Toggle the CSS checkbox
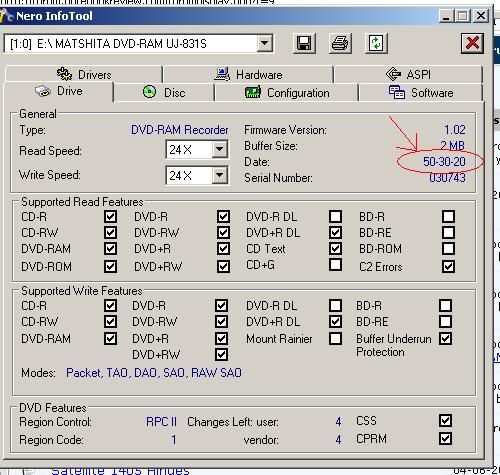 click(446, 421)
